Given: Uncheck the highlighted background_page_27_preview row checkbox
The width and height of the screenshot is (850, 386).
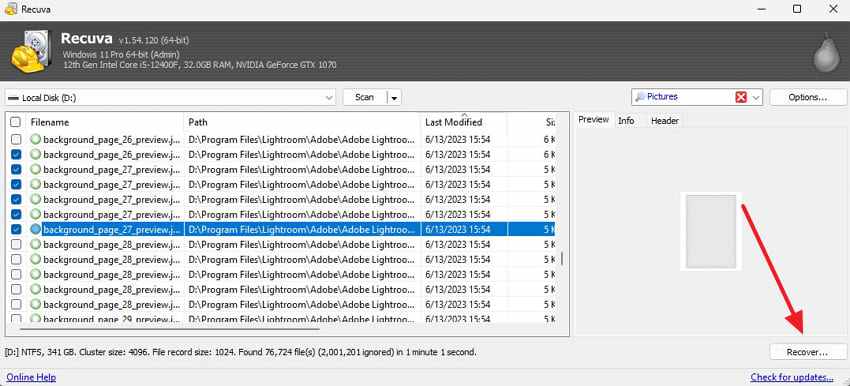Looking at the screenshot, I should tap(16, 230).
